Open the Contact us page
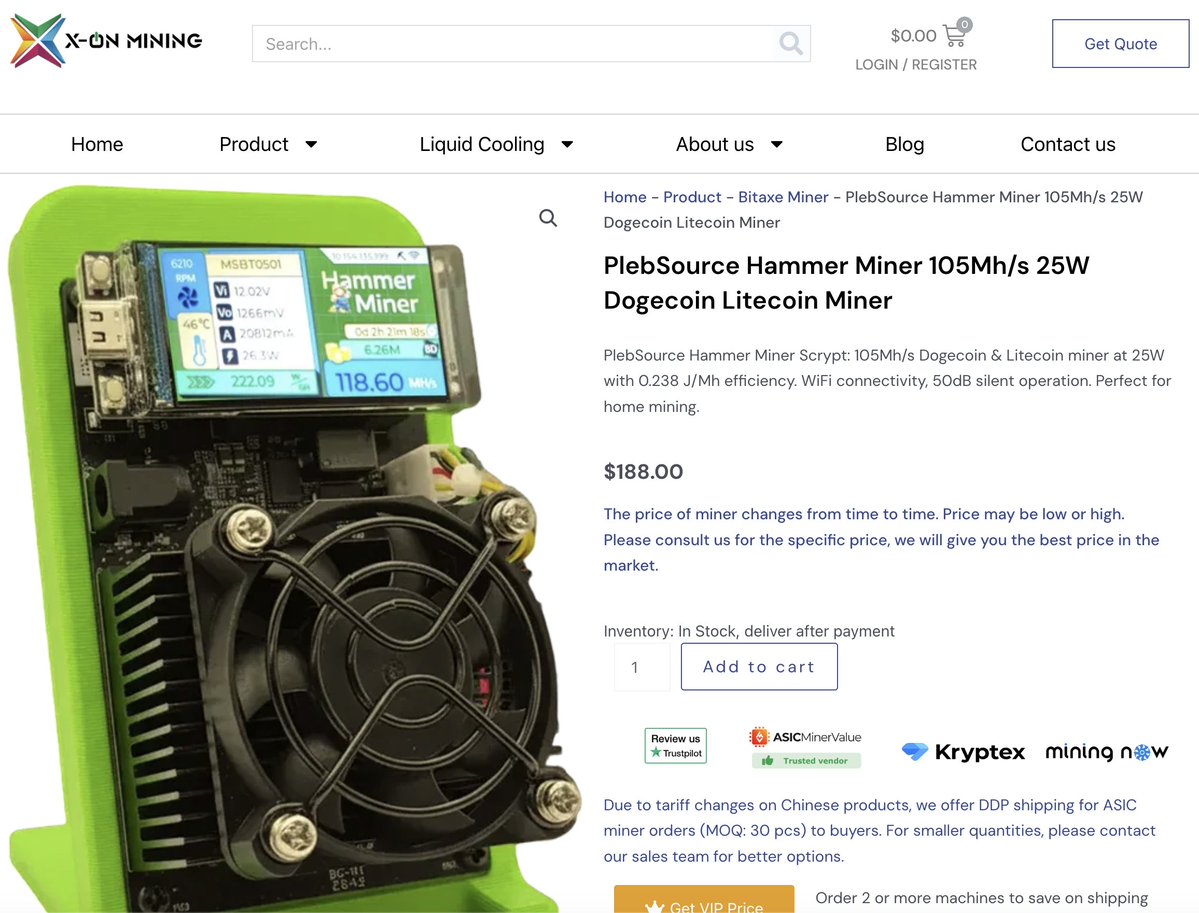This screenshot has height=913, width=1199. coord(1067,145)
